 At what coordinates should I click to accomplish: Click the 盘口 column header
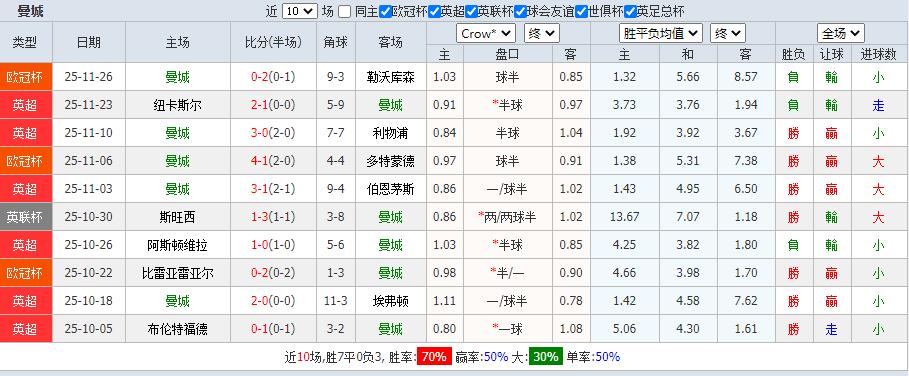[x=508, y=54]
